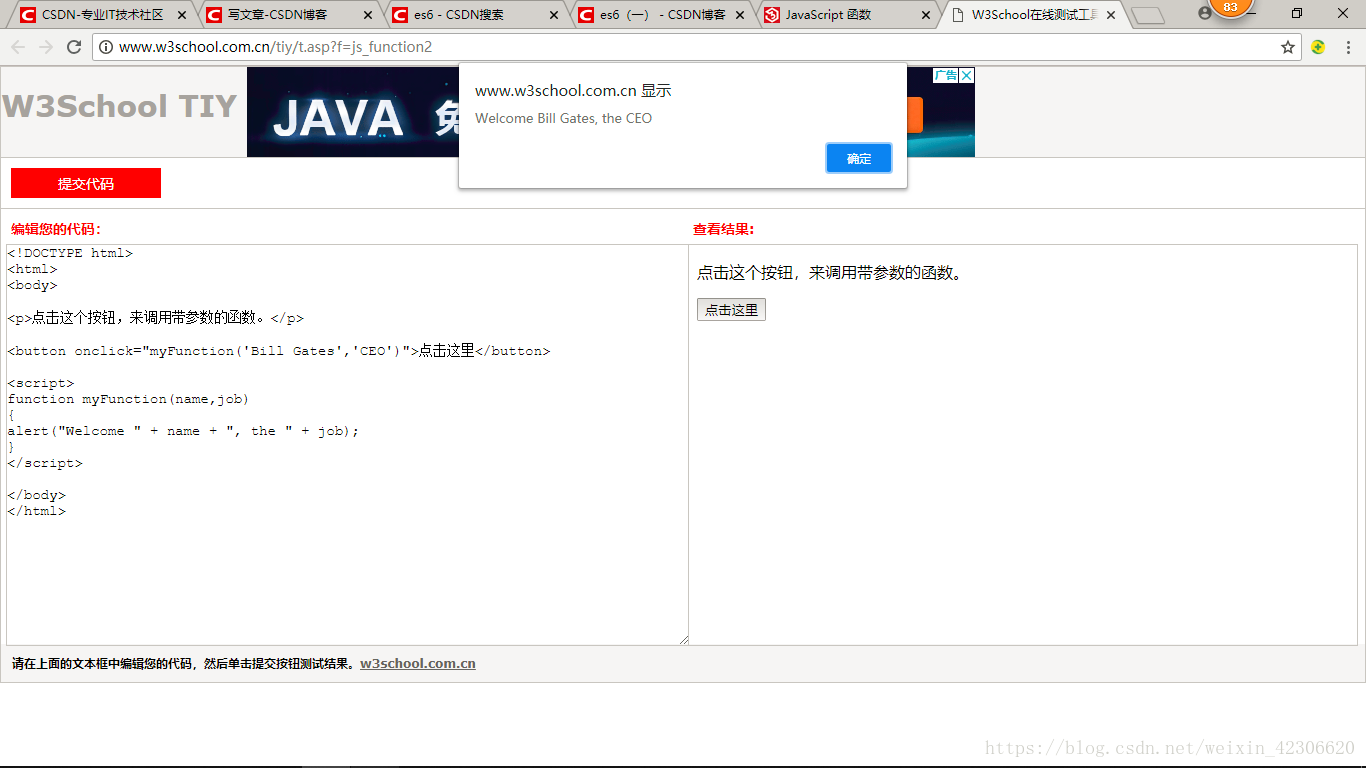Click the opening <script> tag line

click(x=41, y=383)
